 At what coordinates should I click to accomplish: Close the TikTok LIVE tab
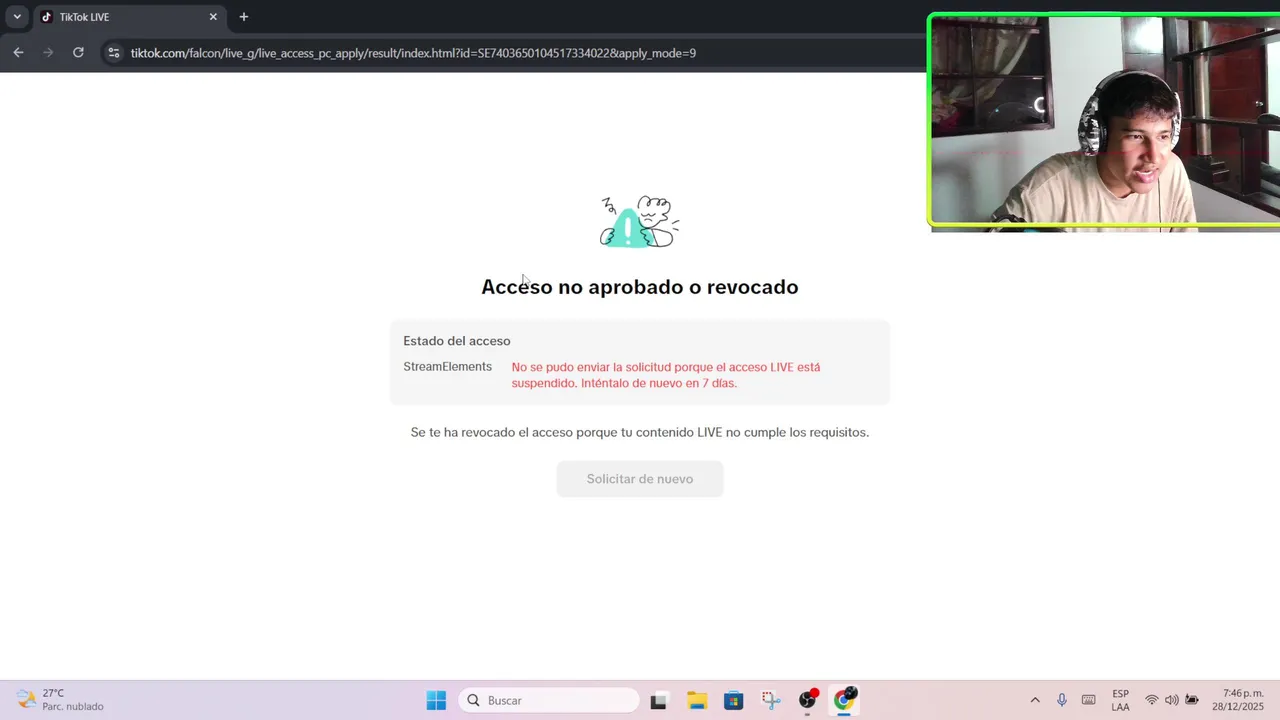[x=213, y=17]
